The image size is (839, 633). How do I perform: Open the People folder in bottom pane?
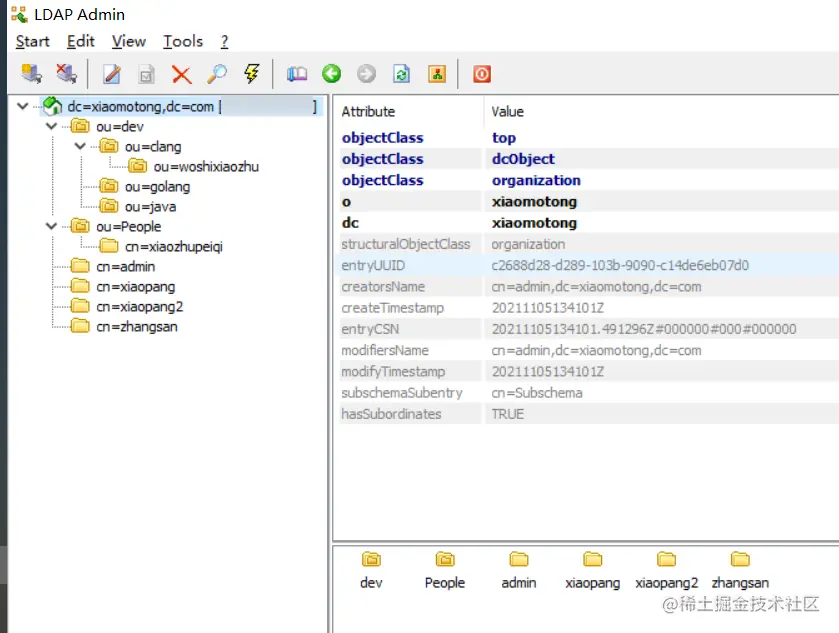coord(445,570)
